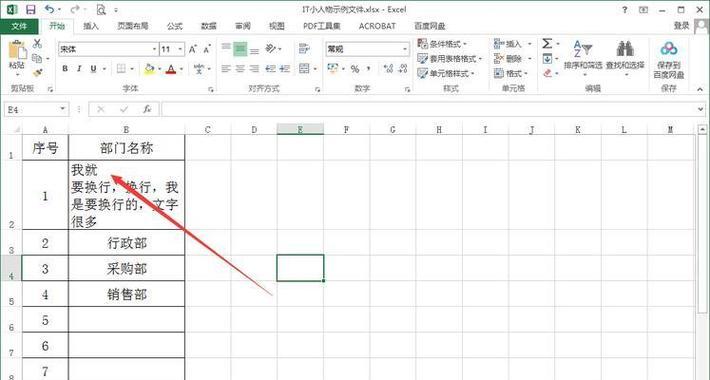Toggle Underline formatting

coord(93,69)
